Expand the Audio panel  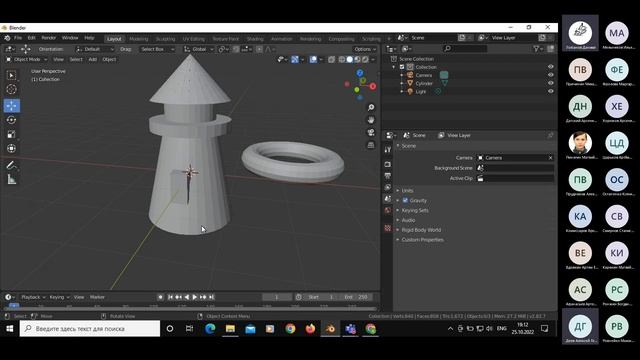pyautogui.click(x=408, y=220)
